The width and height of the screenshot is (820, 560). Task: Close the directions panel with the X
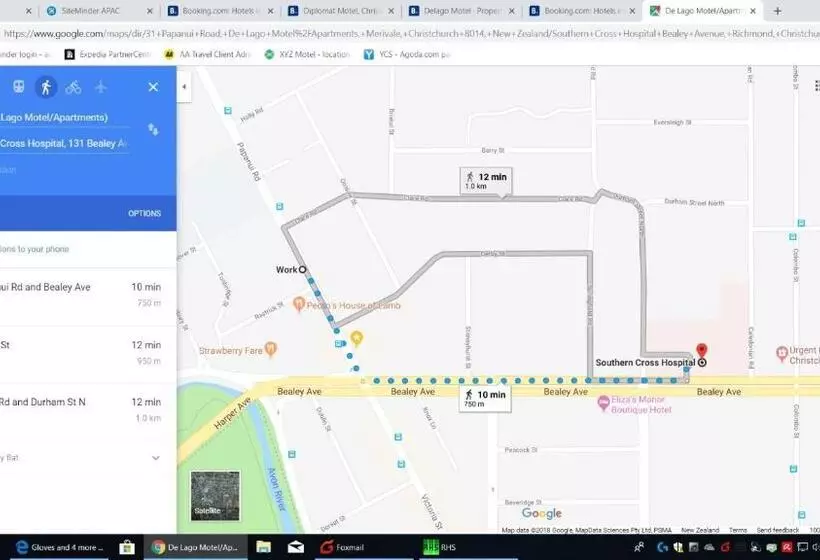pyautogui.click(x=153, y=87)
